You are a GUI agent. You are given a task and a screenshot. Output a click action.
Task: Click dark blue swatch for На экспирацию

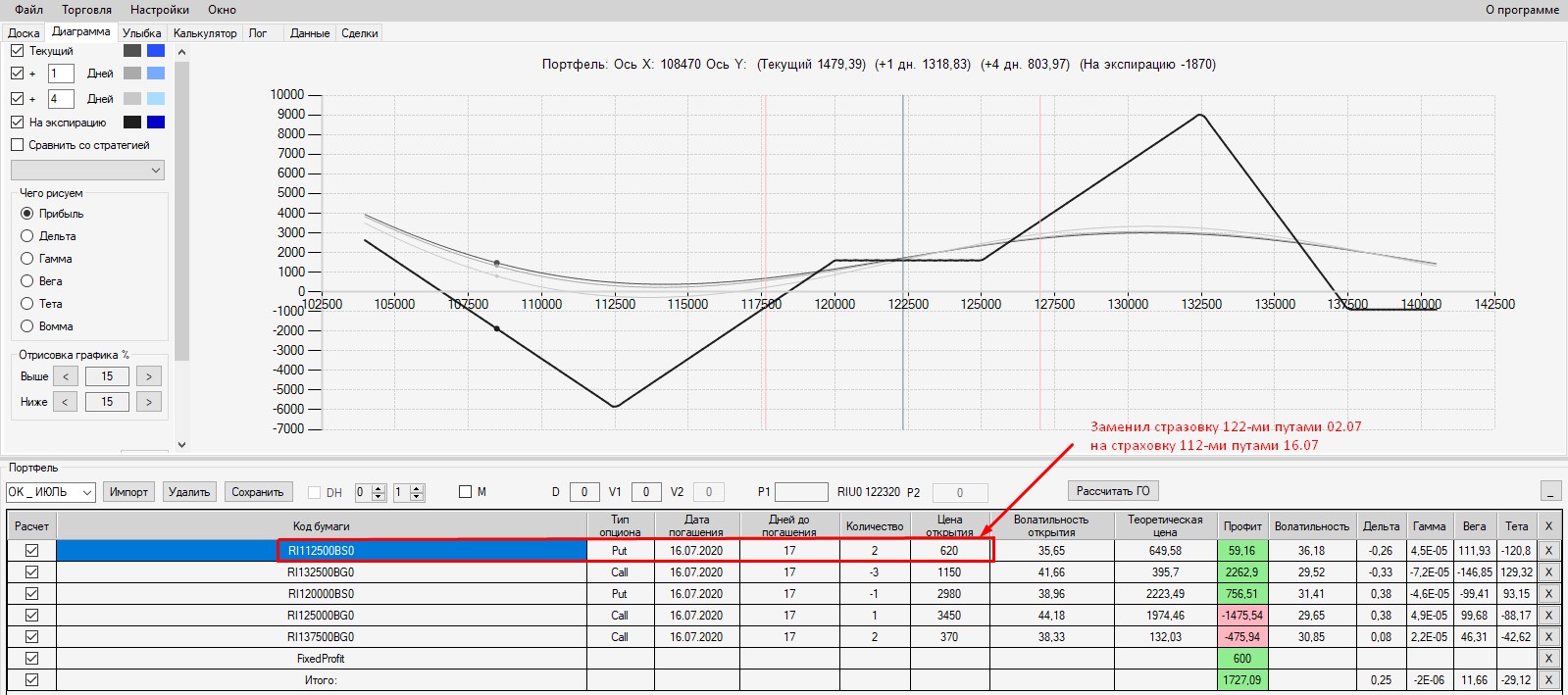coord(156,123)
